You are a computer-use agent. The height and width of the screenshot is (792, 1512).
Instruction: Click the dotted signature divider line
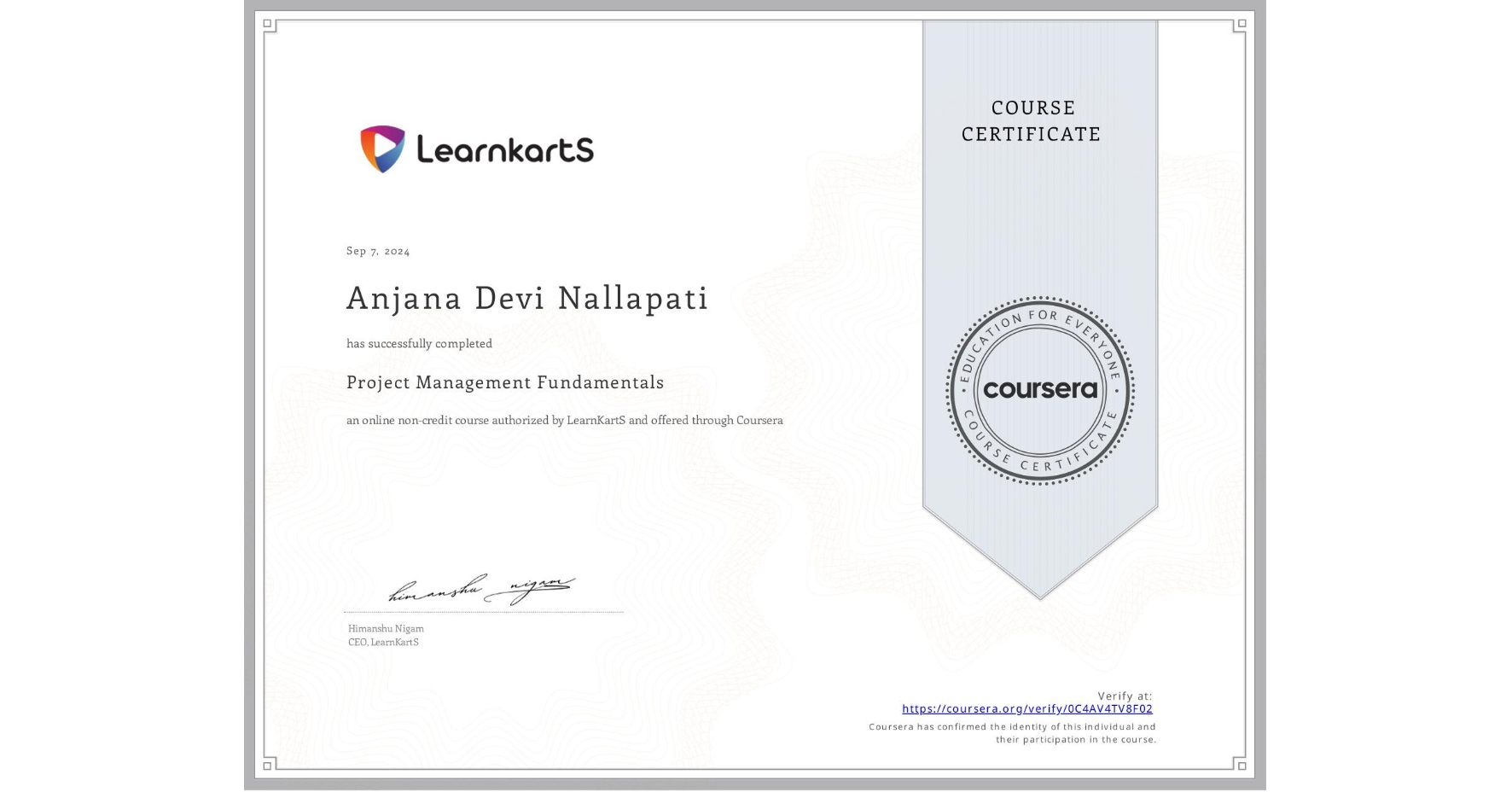tap(483, 611)
